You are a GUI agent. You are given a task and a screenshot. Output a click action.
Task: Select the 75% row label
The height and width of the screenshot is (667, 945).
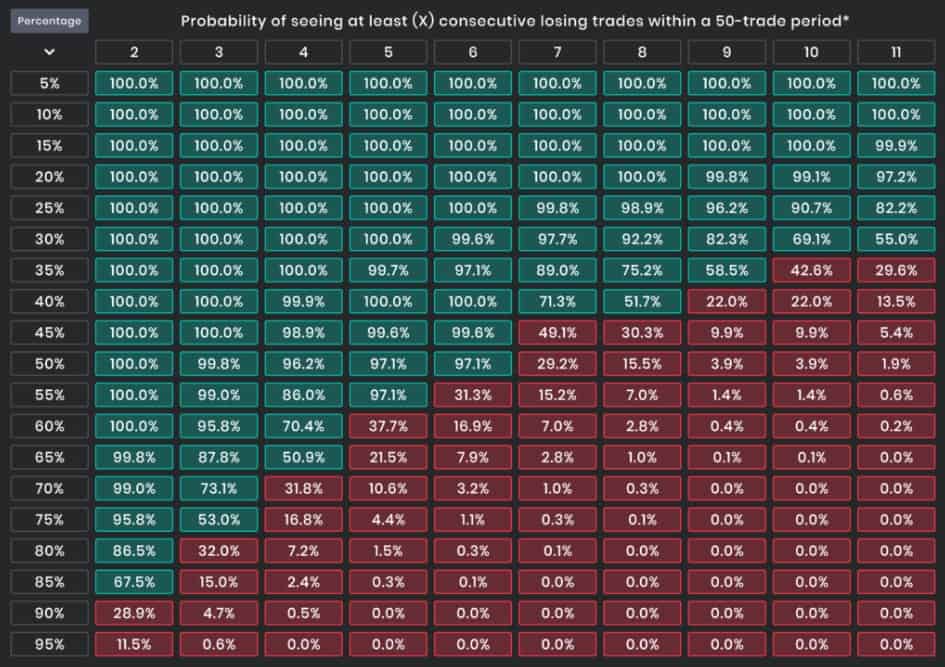(x=49, y=519)
